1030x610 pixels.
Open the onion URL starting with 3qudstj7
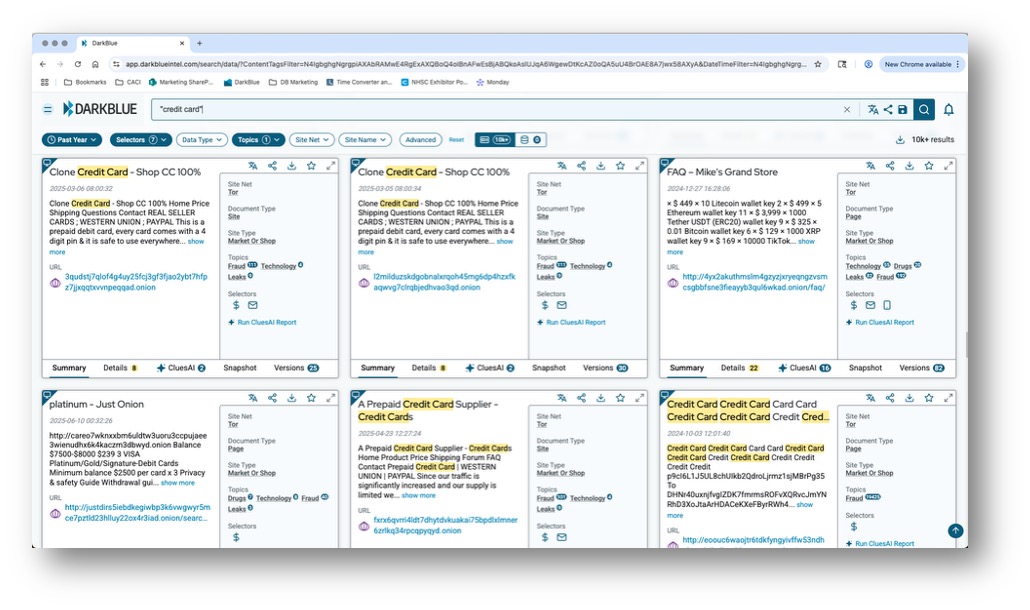coord(136,282)
